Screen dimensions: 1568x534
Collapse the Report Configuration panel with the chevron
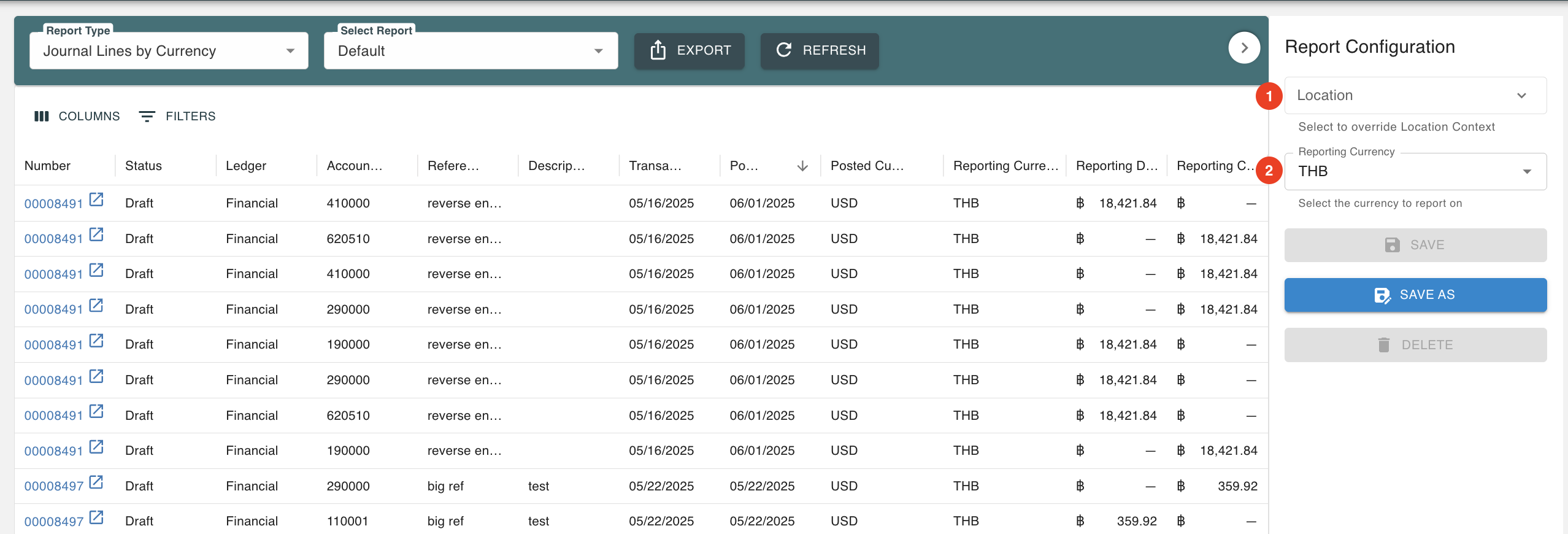click(x=1244, y=48)
